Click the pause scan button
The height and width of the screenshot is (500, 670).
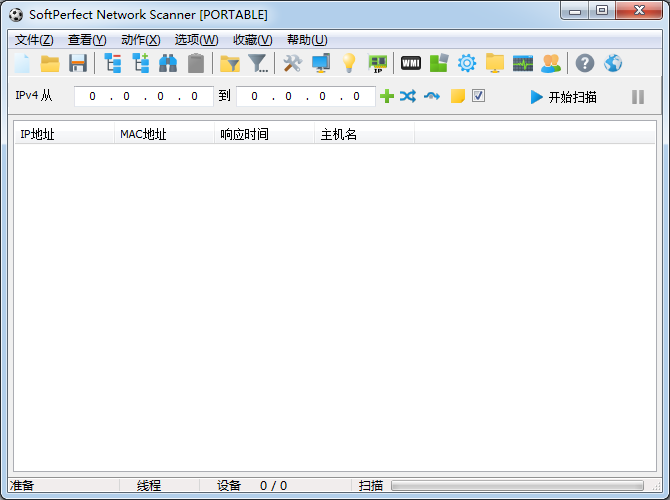(638, 97)
